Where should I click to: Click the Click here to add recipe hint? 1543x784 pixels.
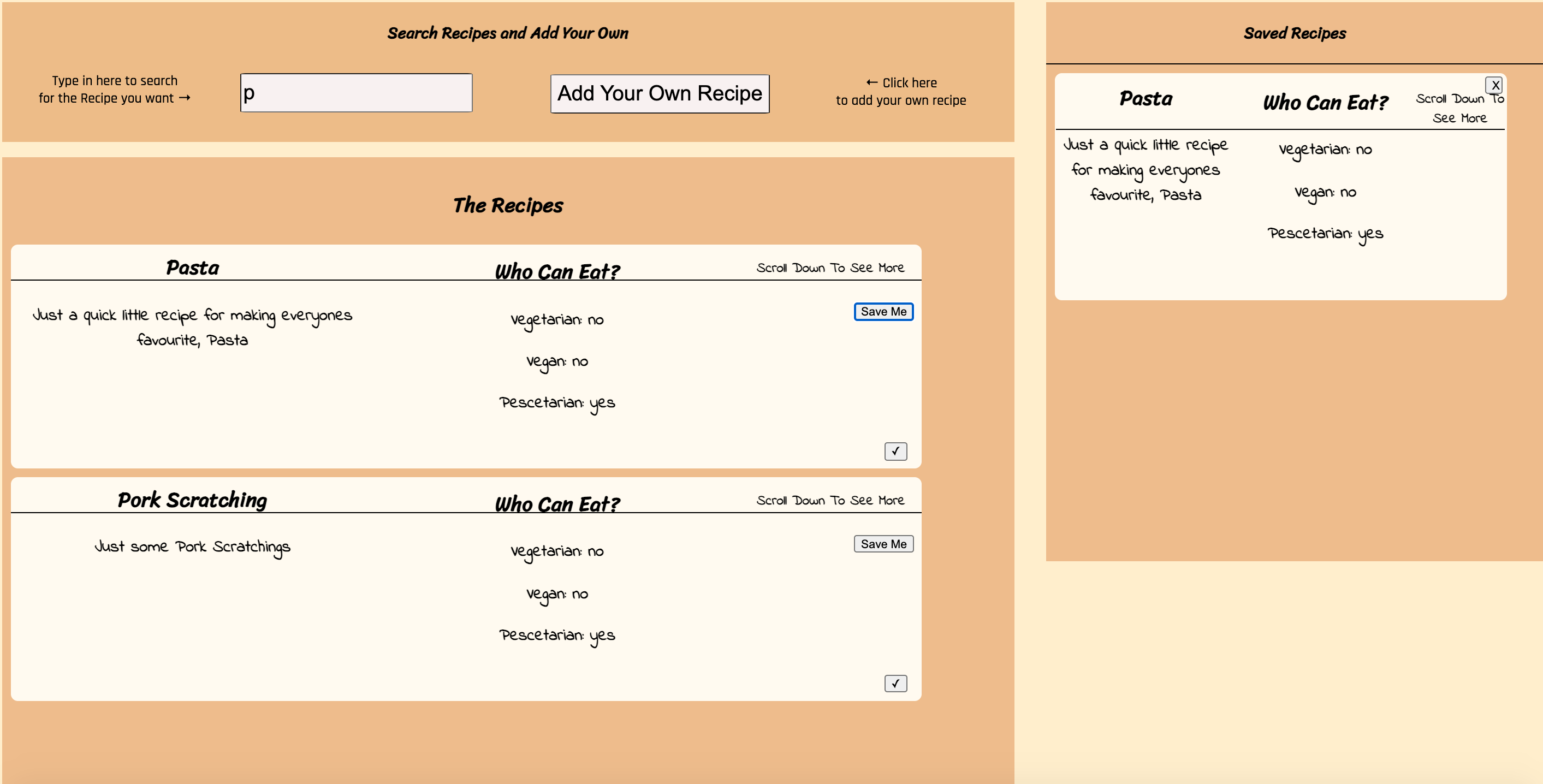[x=900, y=91]
